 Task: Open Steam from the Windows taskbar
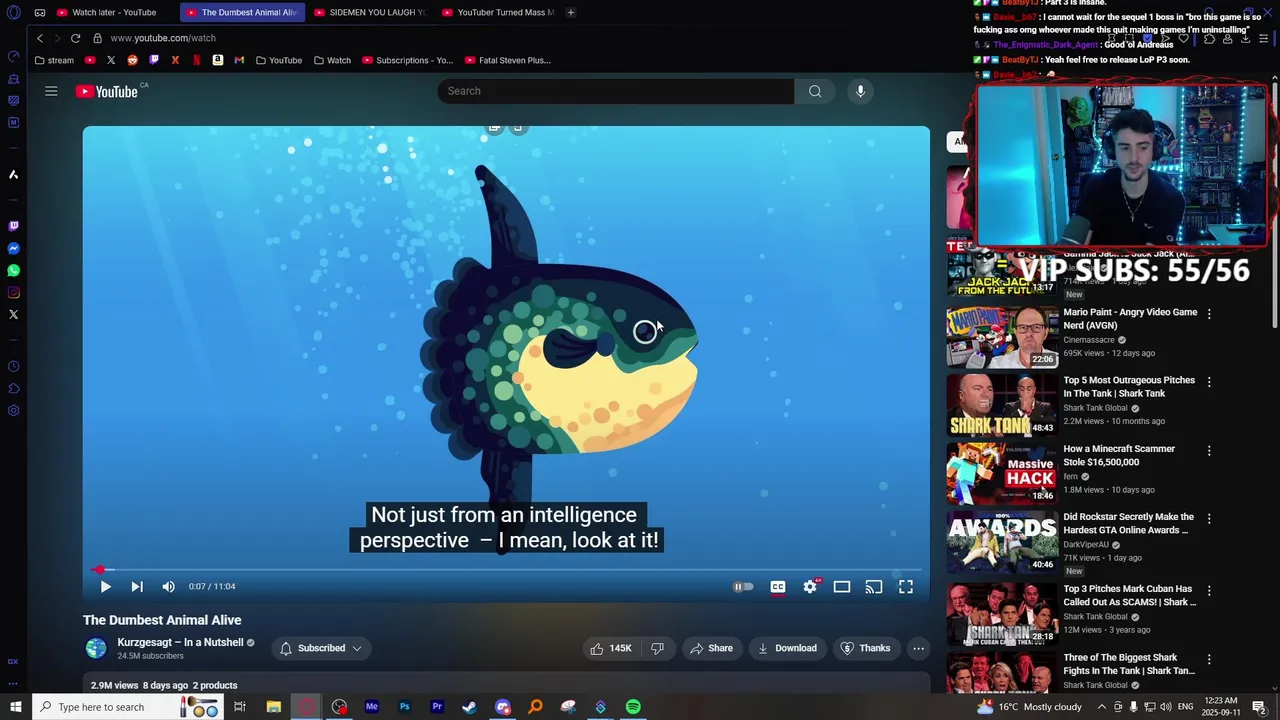click(x=469, y=707)
